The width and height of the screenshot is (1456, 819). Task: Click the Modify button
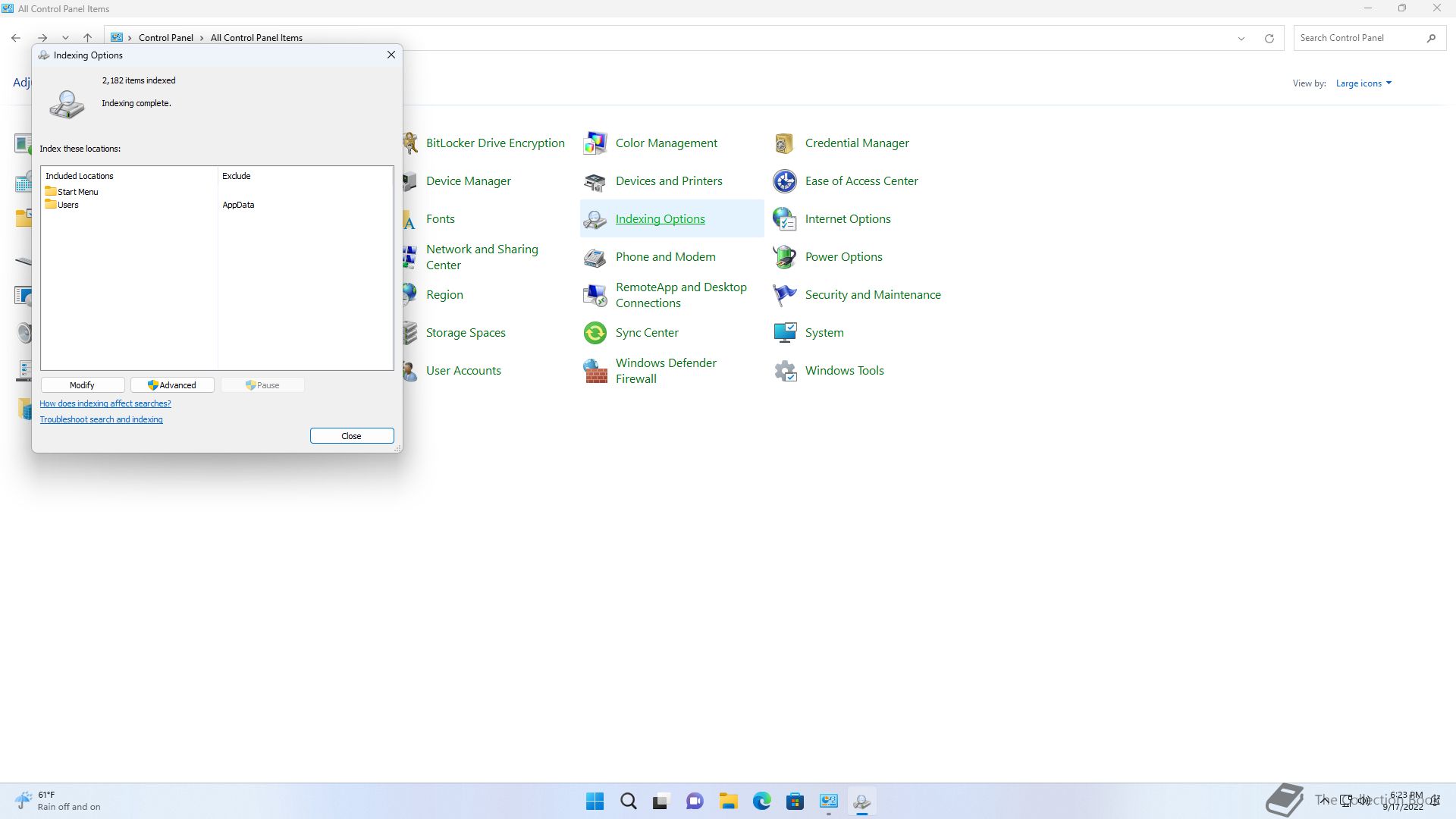coord(83,385)
